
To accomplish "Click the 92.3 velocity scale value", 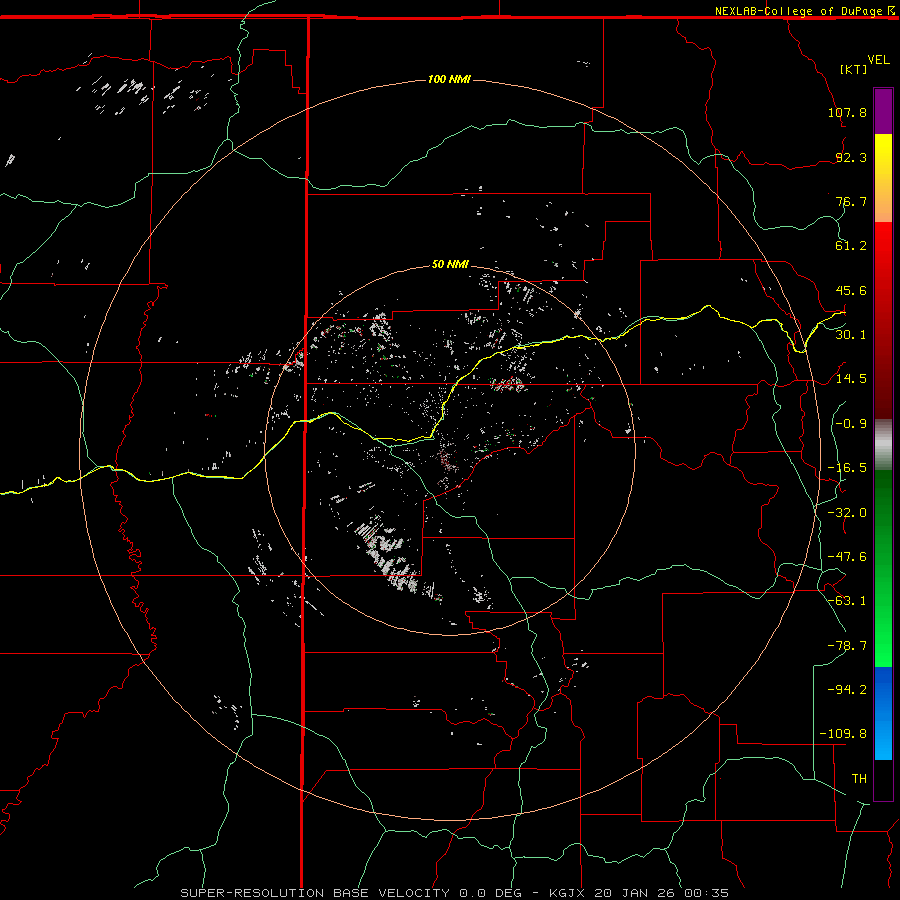I will (851, 157).
